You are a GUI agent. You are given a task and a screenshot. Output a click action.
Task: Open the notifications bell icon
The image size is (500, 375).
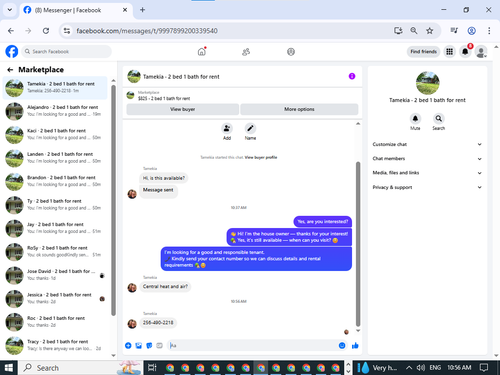(x=465, y=52)
